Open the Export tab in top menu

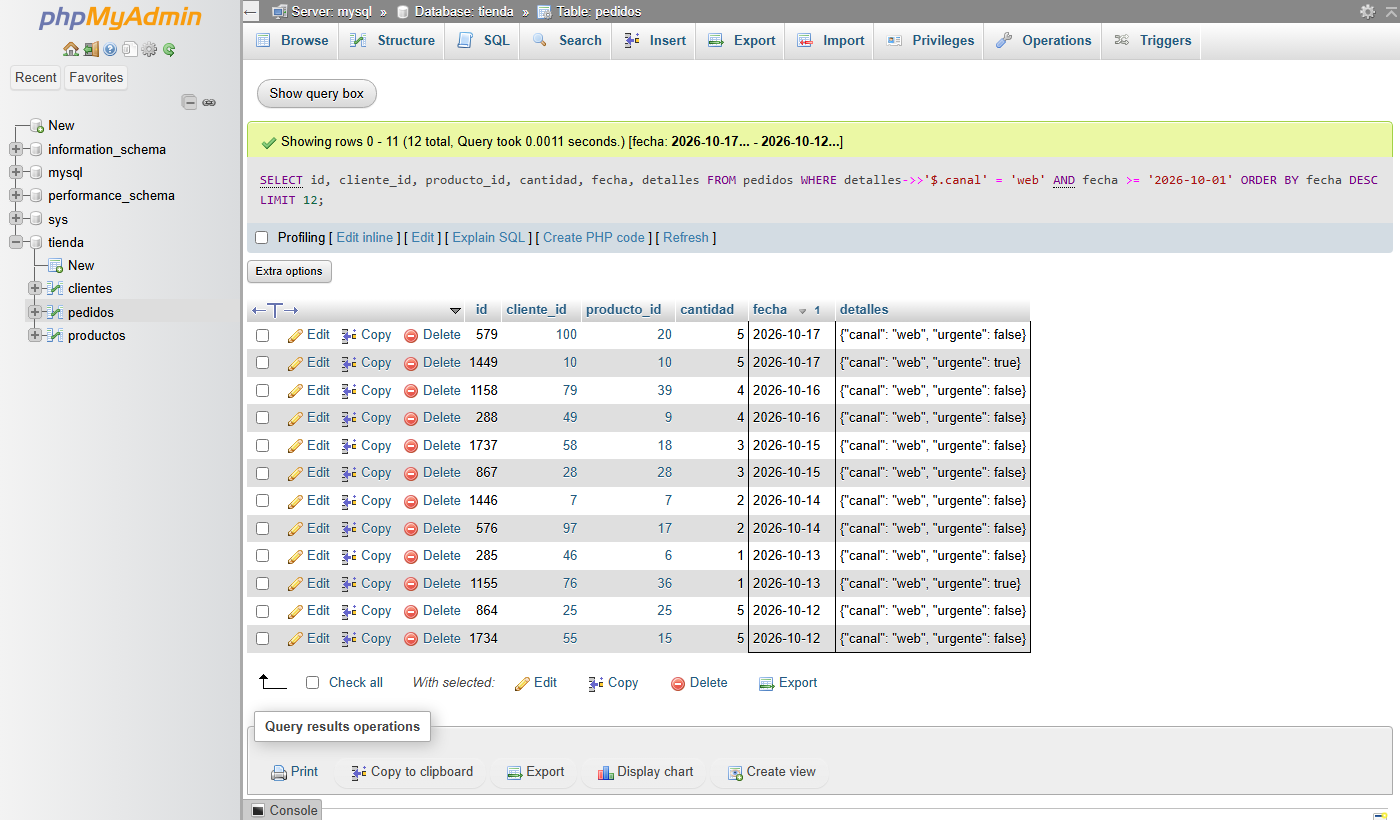(741, 41)
